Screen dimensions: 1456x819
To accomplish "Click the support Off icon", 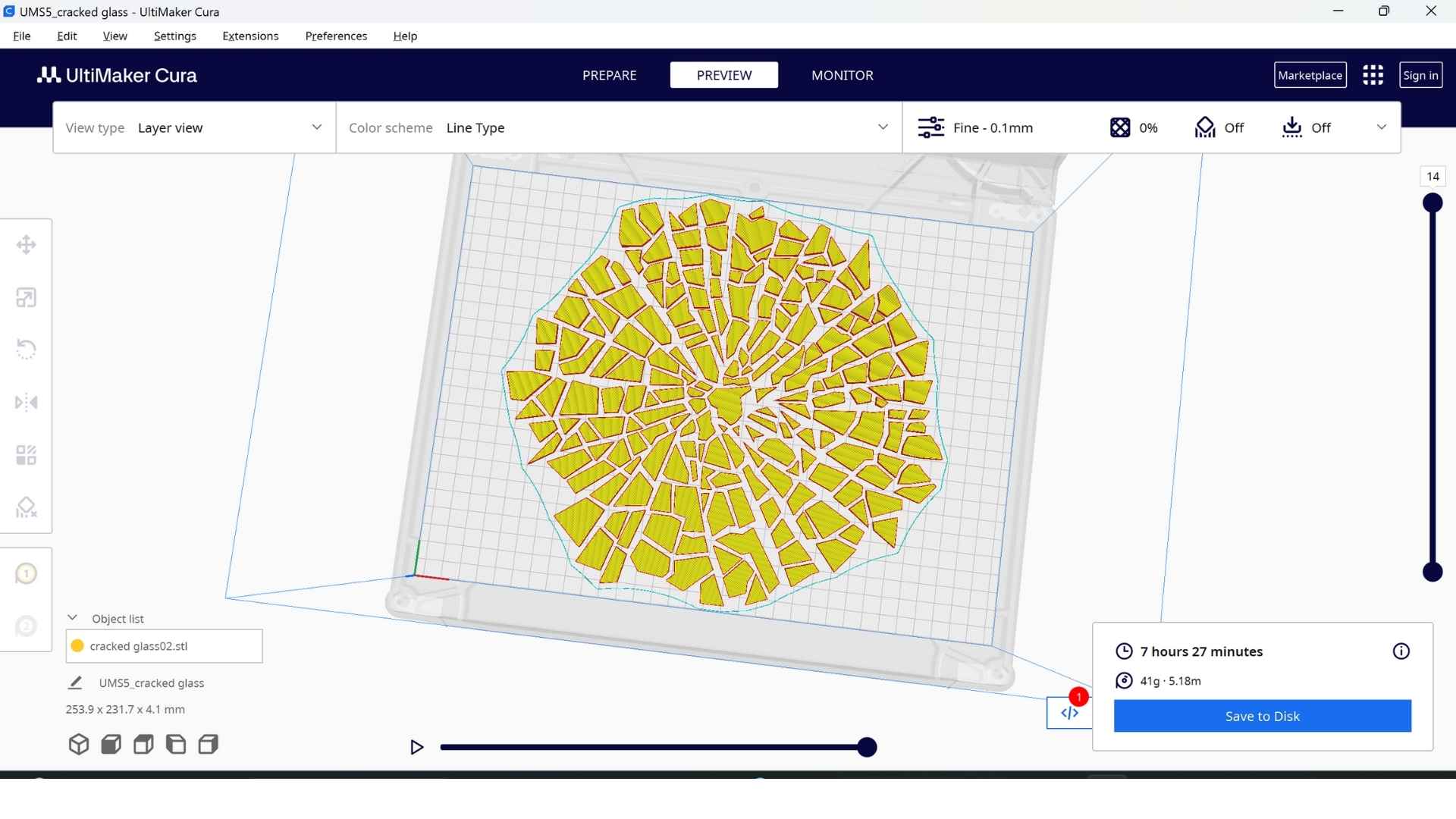I will (x=1205, y=127).
